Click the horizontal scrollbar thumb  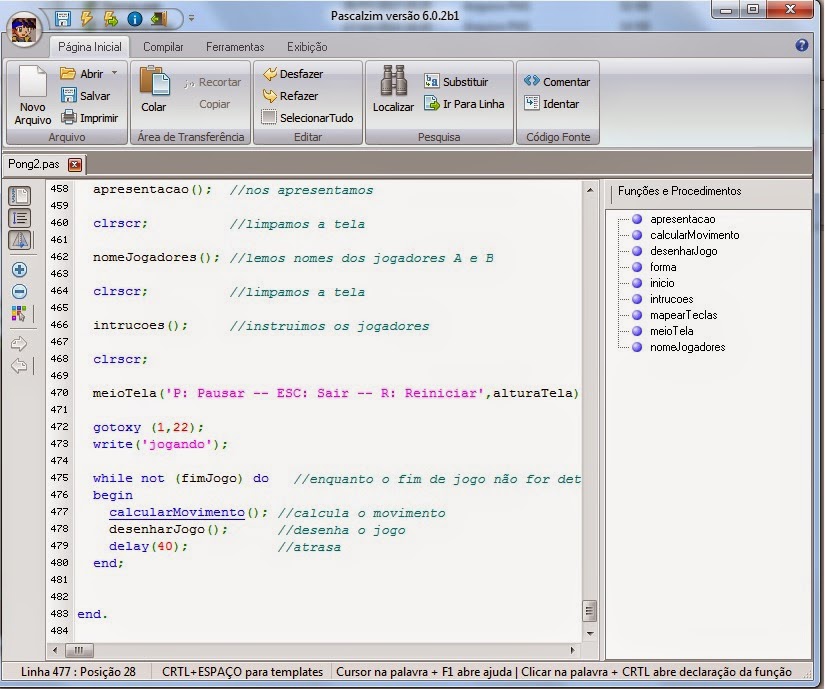79,650
